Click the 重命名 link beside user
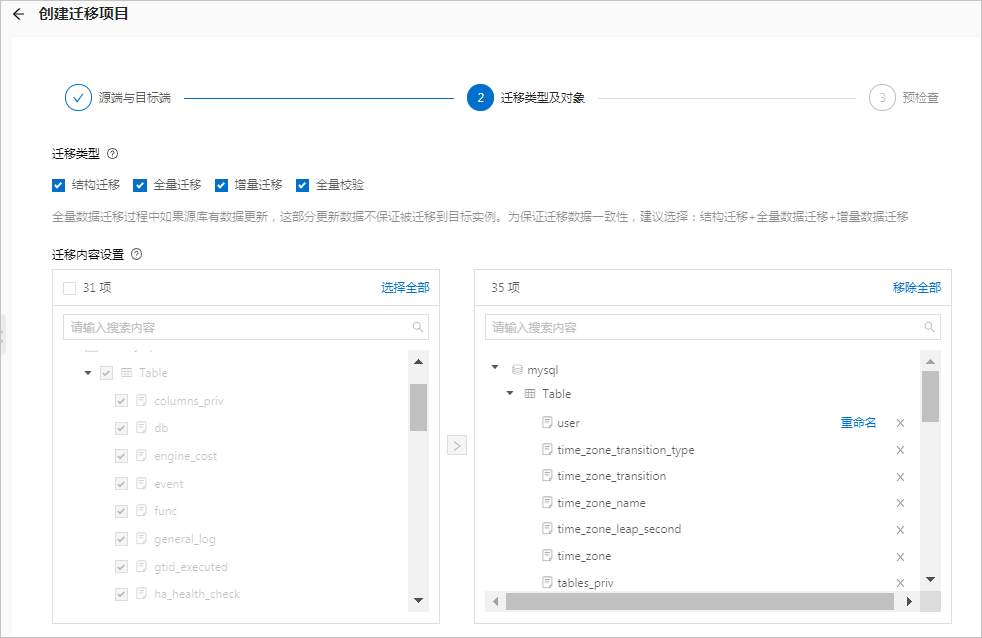This screenshot has height=638, width=982. (858, 422)
